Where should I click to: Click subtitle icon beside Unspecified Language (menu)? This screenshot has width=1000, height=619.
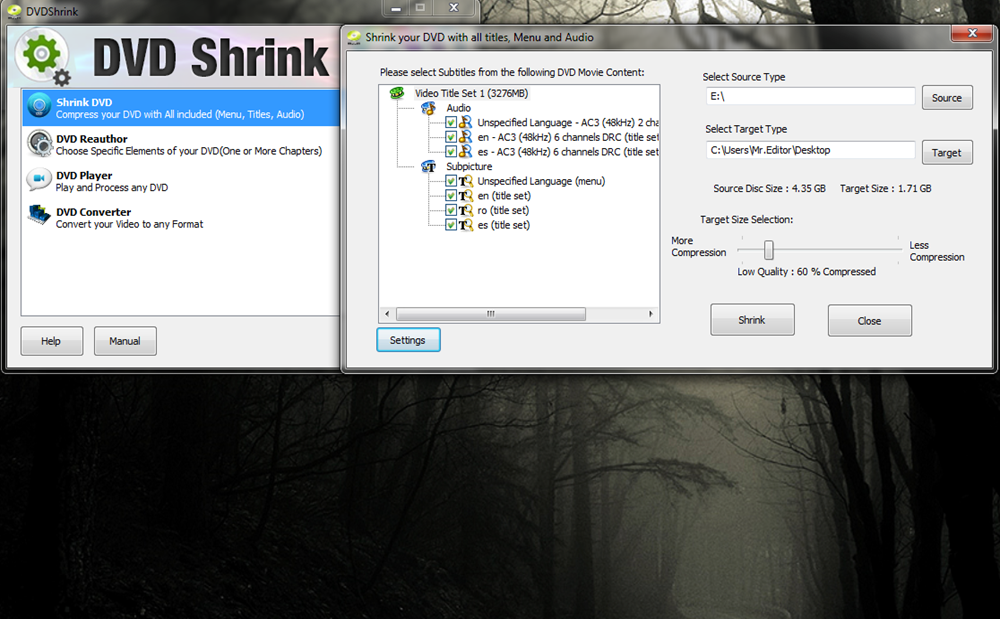(466, 181)
